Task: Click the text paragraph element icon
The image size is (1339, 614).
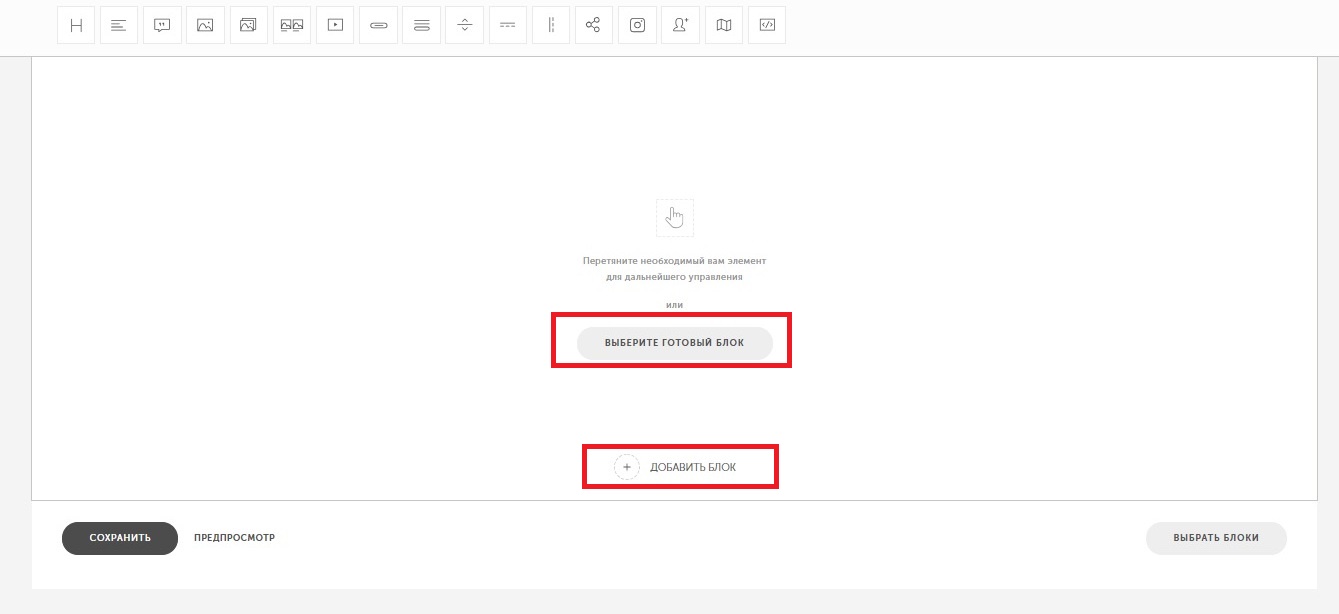Action: coord(119,25)
